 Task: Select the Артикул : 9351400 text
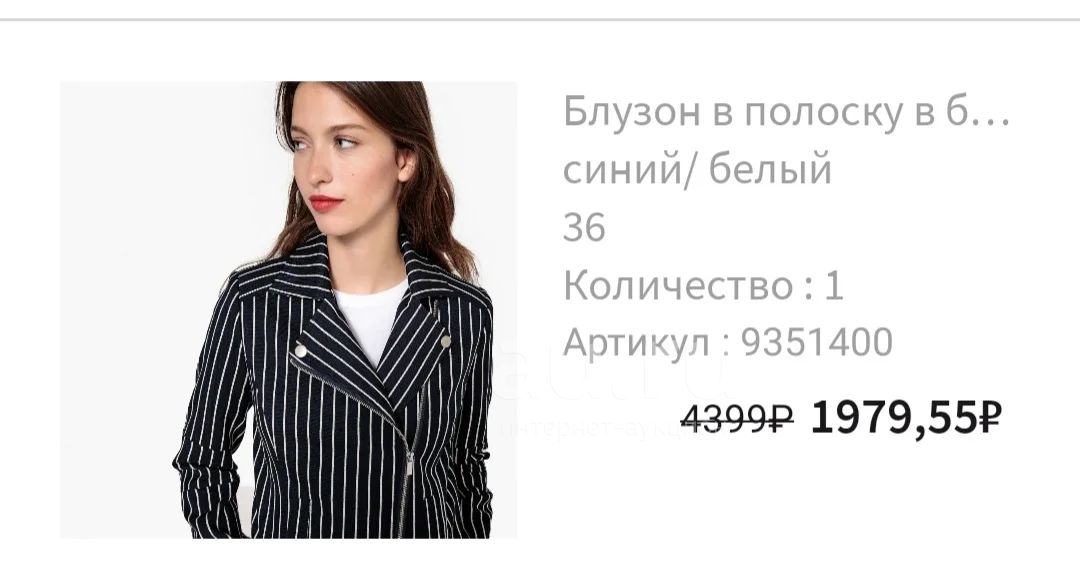728,342
